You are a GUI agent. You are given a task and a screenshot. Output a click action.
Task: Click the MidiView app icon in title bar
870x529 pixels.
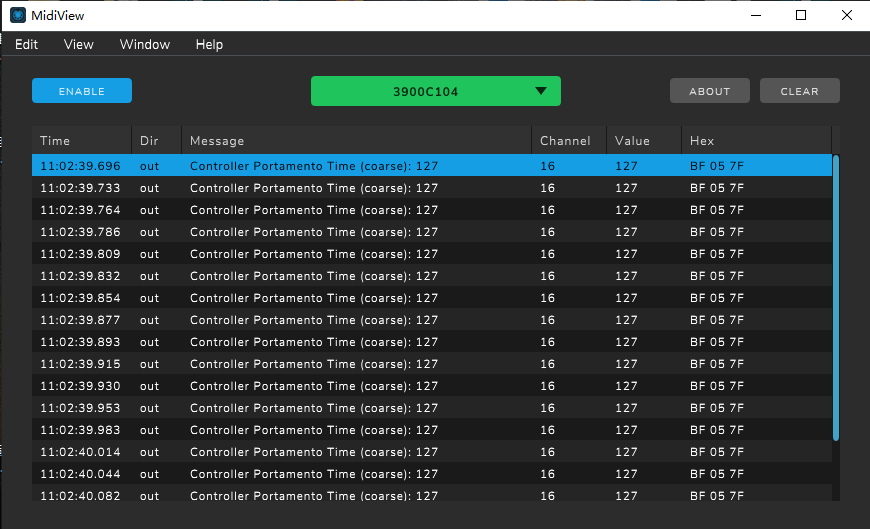pos(18,15)
